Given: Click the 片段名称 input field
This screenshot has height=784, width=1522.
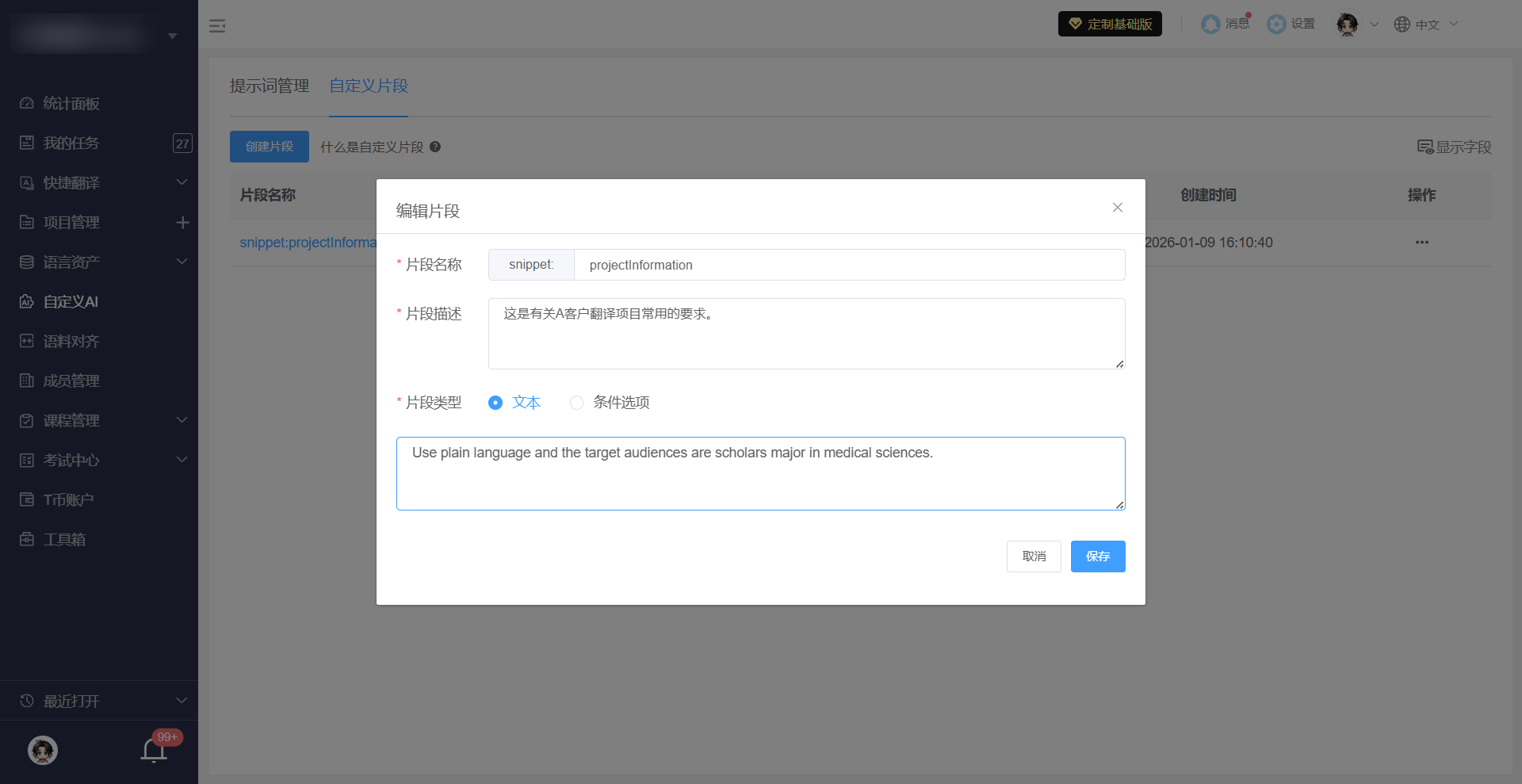Looking at the screenshot, I should click(848, 265).
